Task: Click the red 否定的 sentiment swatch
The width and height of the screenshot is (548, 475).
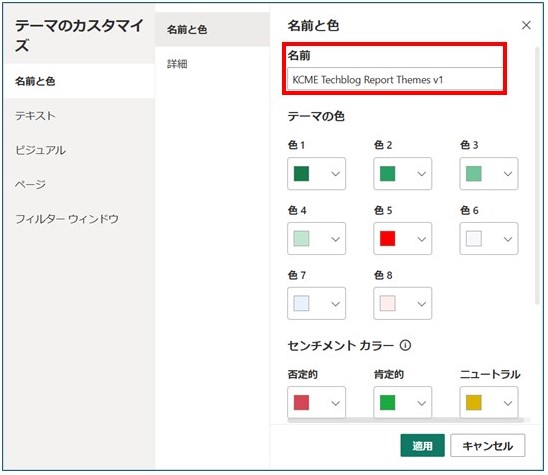Action: tap(301, 403)
